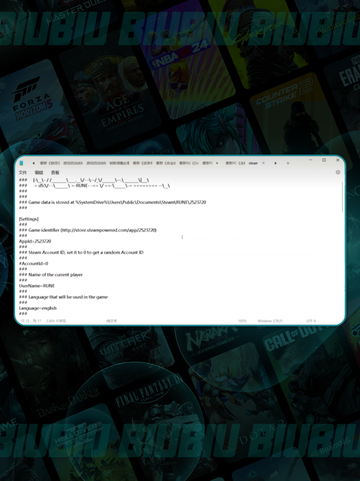Viewport: 360px width, 481px height.
Task: Click the vertical scrollbar thumb
Action: (x=342, y=197)
